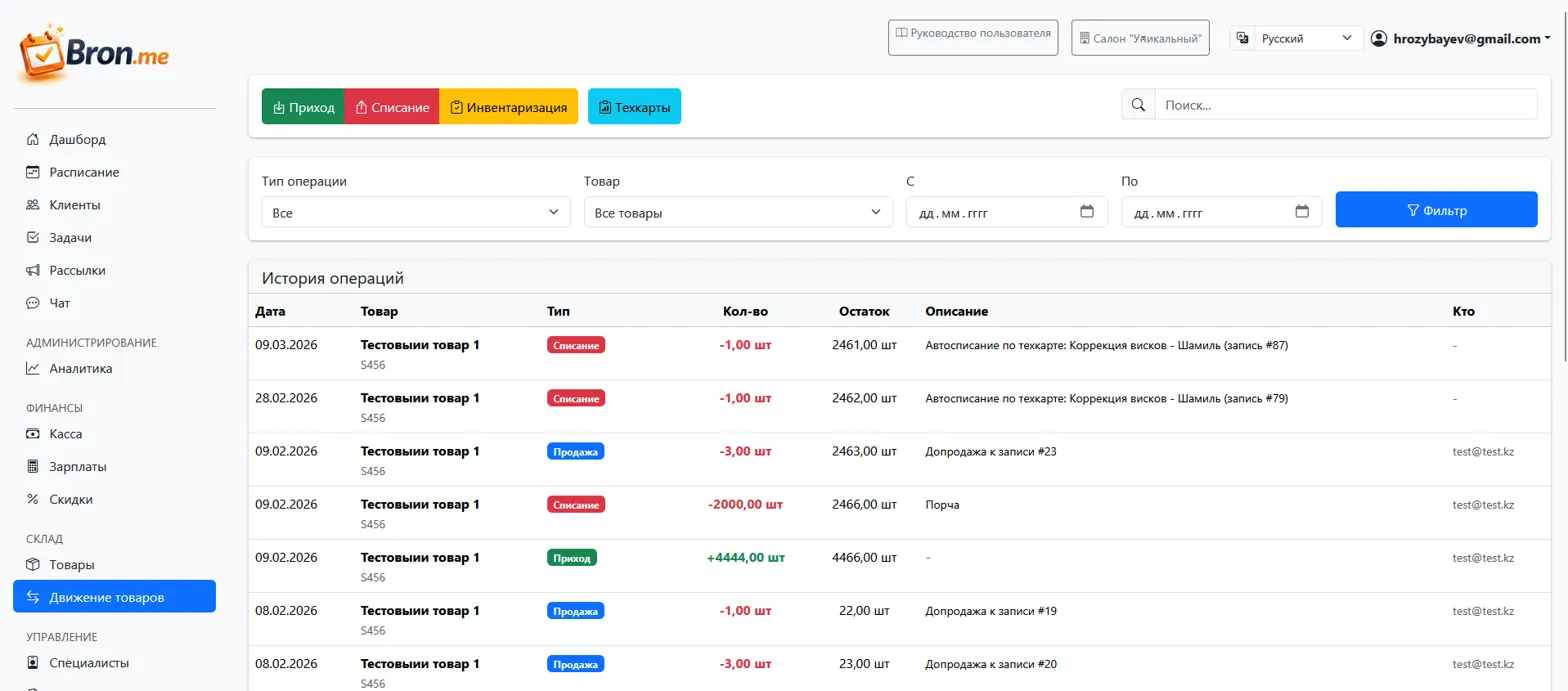Click the search magnifier icon
Image resolution: width=1568 pixels, height=691 pixels.
pyautogui.click(x=1138, y=105)
